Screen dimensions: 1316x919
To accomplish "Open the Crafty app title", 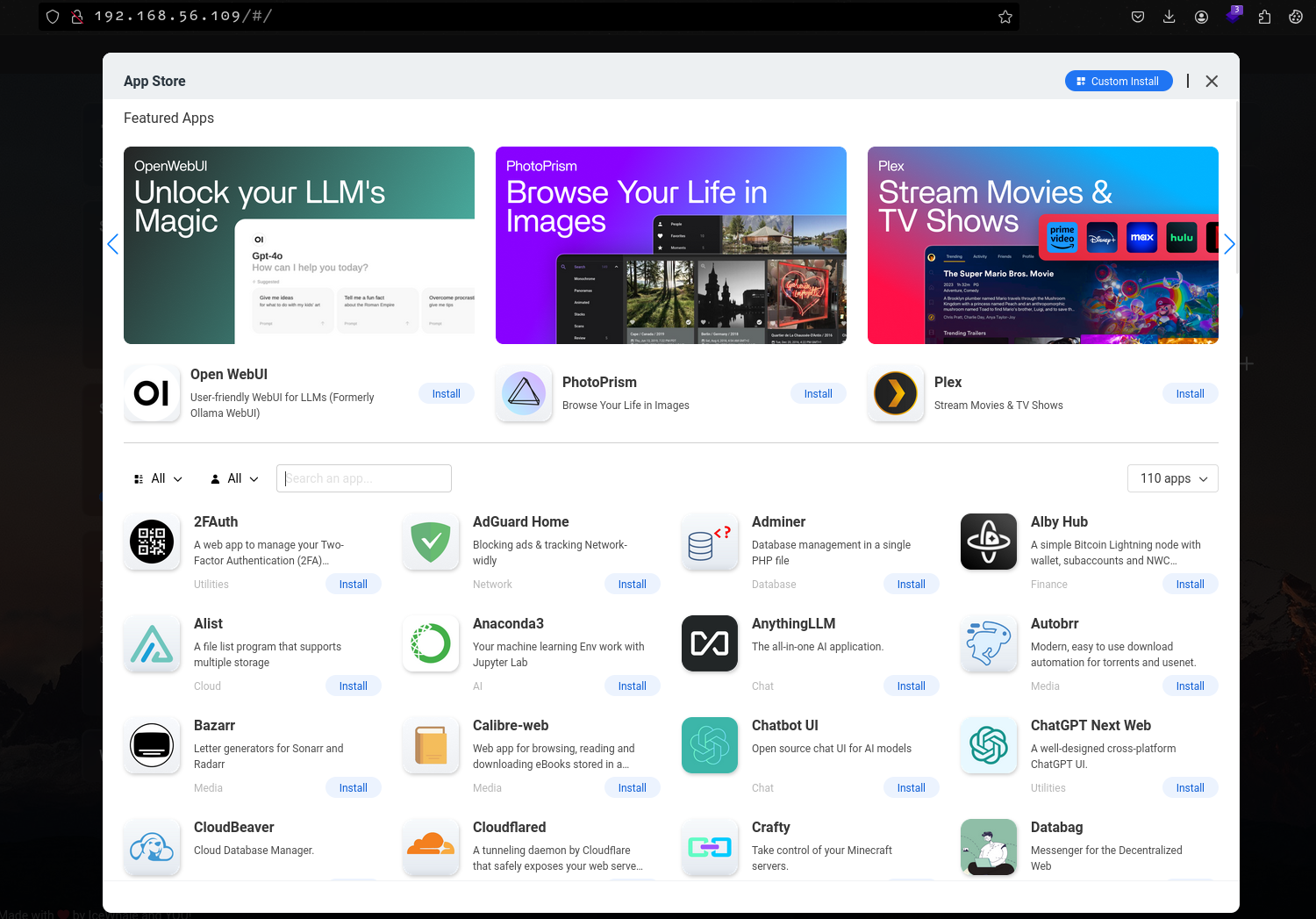I will point(771,827).
